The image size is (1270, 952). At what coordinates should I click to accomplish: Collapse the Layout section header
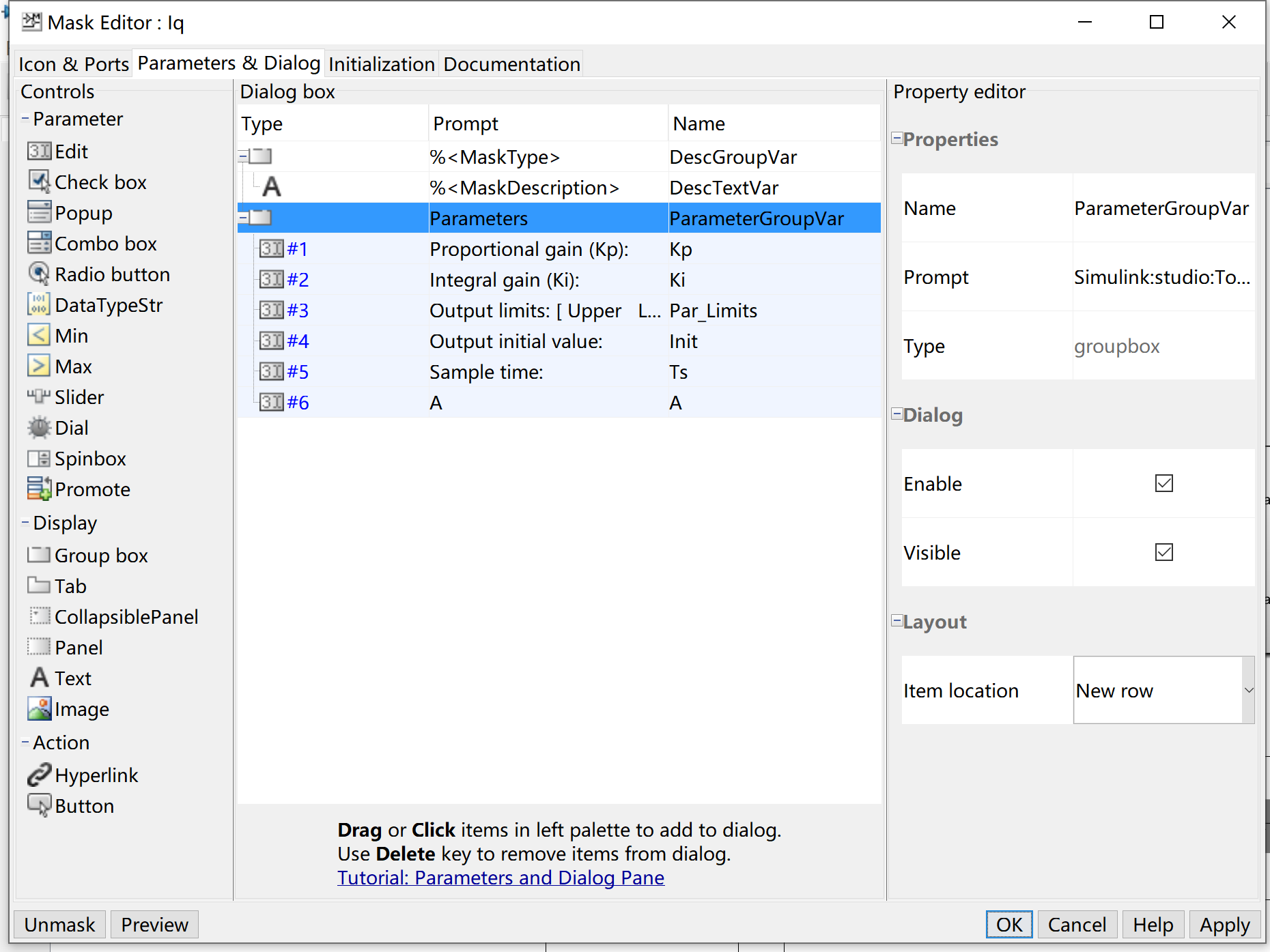click(x=896, y=621)
